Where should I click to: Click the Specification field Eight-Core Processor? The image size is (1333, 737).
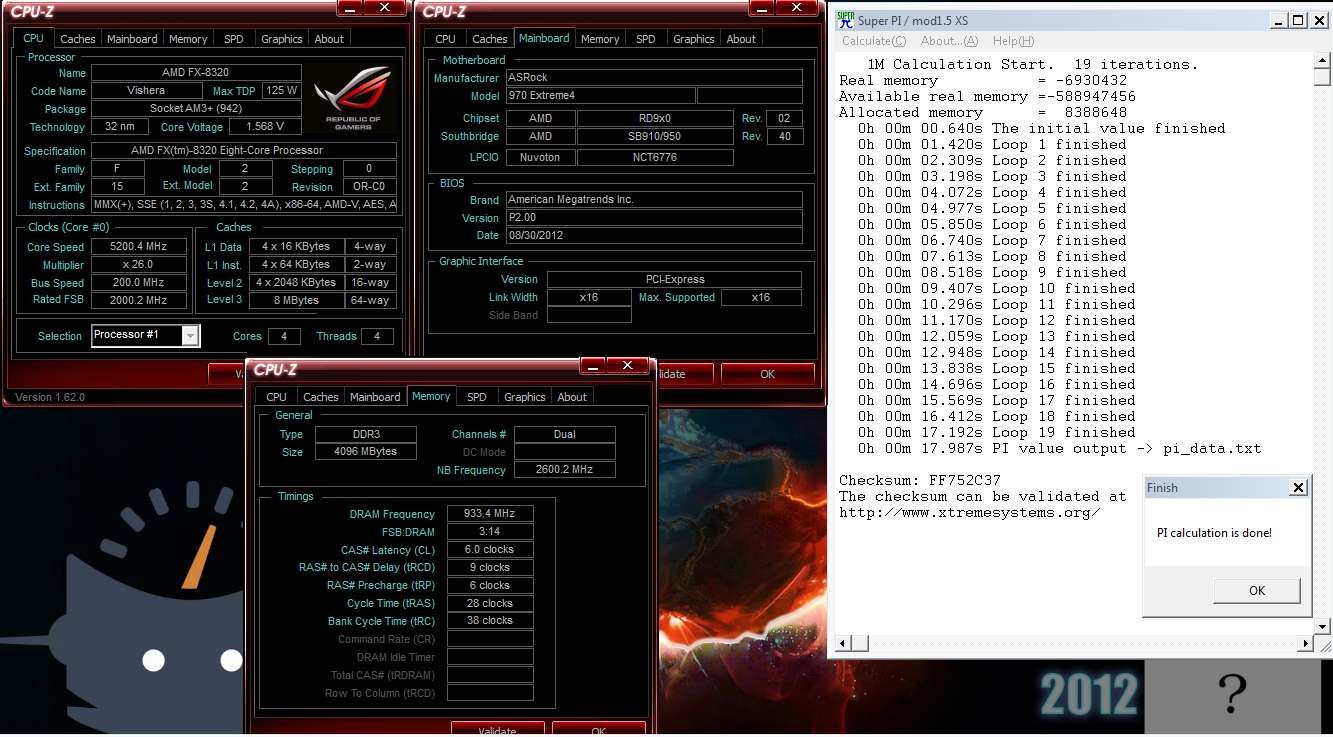click(x=244, y=151)
